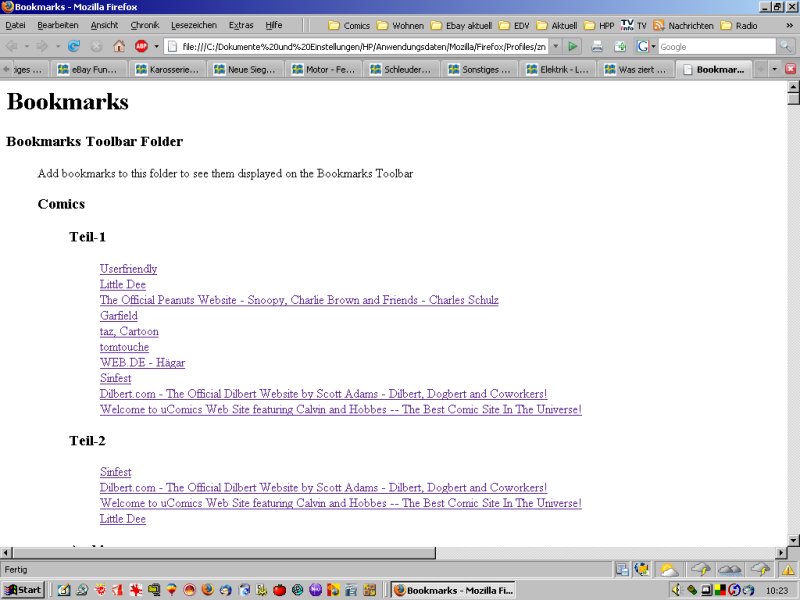Screen dimensions: 800x600
Task: Click into the address bar URL field
Action: (364, 46)
